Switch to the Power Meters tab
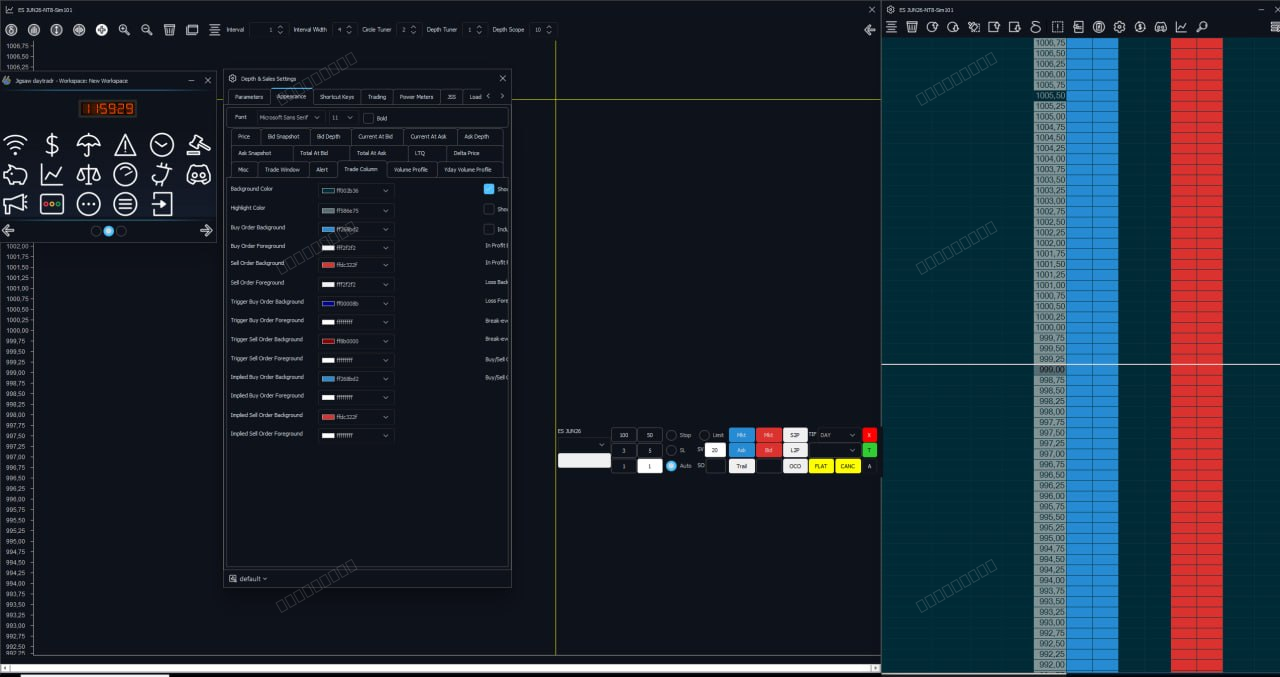Image resolution: width=1280 pixels, height=677 pixels. coord(416,97)
